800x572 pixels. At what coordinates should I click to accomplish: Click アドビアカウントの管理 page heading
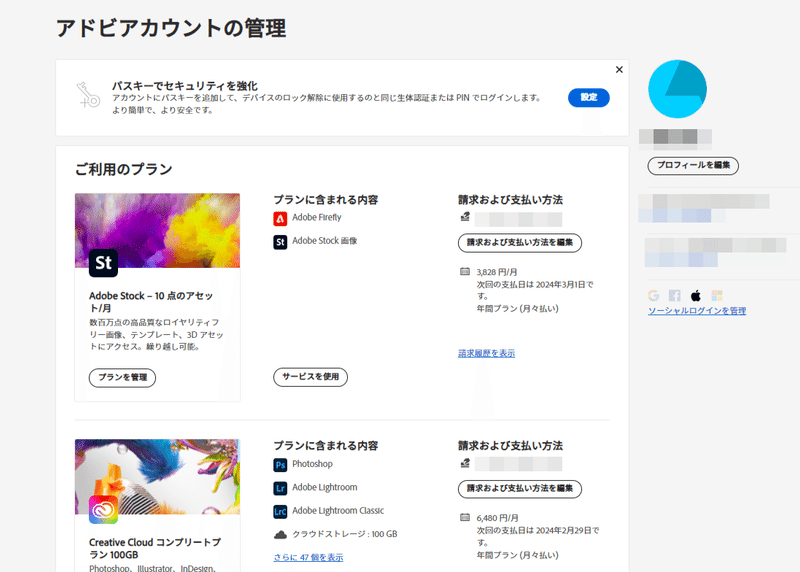click(171, 28)
